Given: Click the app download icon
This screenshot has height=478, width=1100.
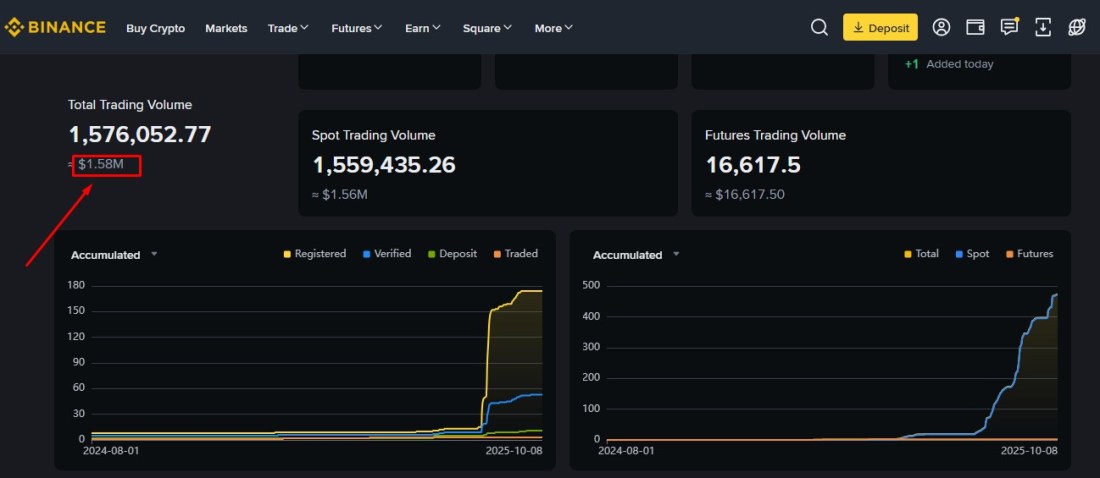Looking at the screenshot, I should tap(1043, 28).
